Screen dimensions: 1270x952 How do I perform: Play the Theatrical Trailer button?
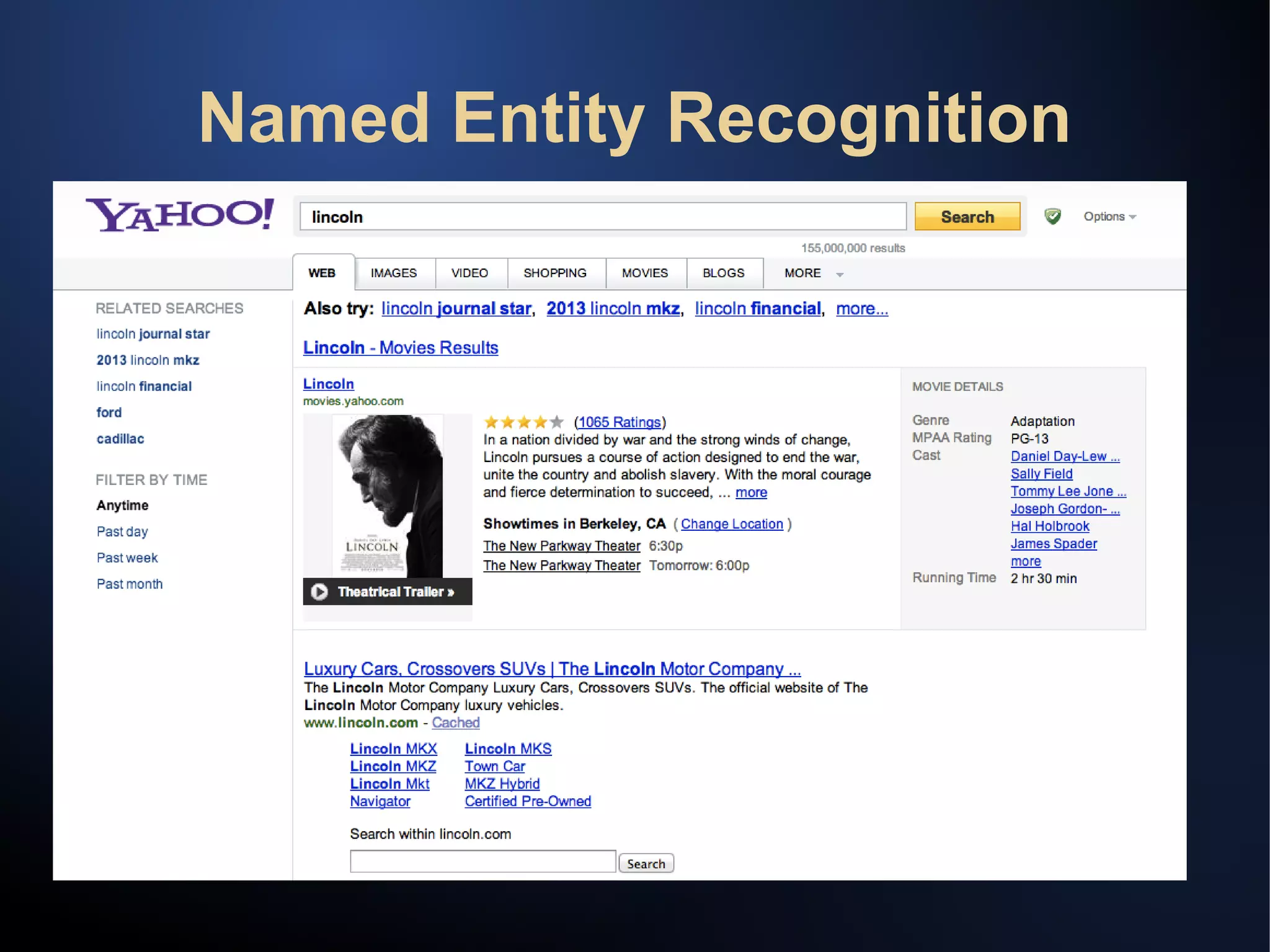pos(388,592)
